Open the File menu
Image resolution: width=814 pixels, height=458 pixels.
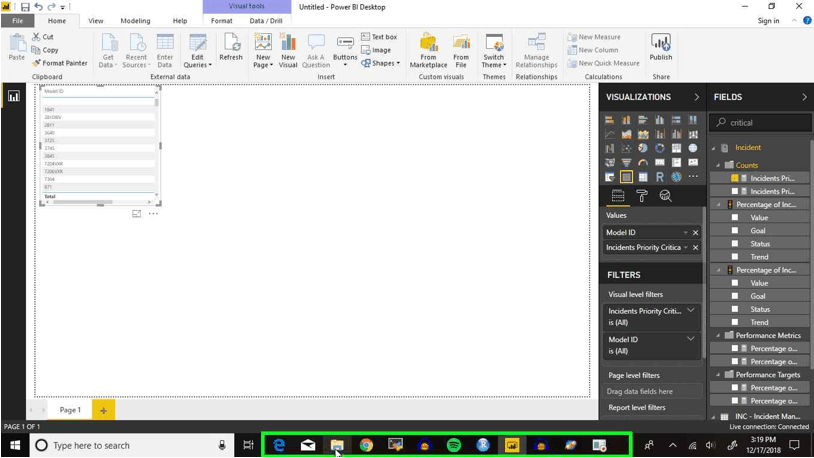click(18, 21)
